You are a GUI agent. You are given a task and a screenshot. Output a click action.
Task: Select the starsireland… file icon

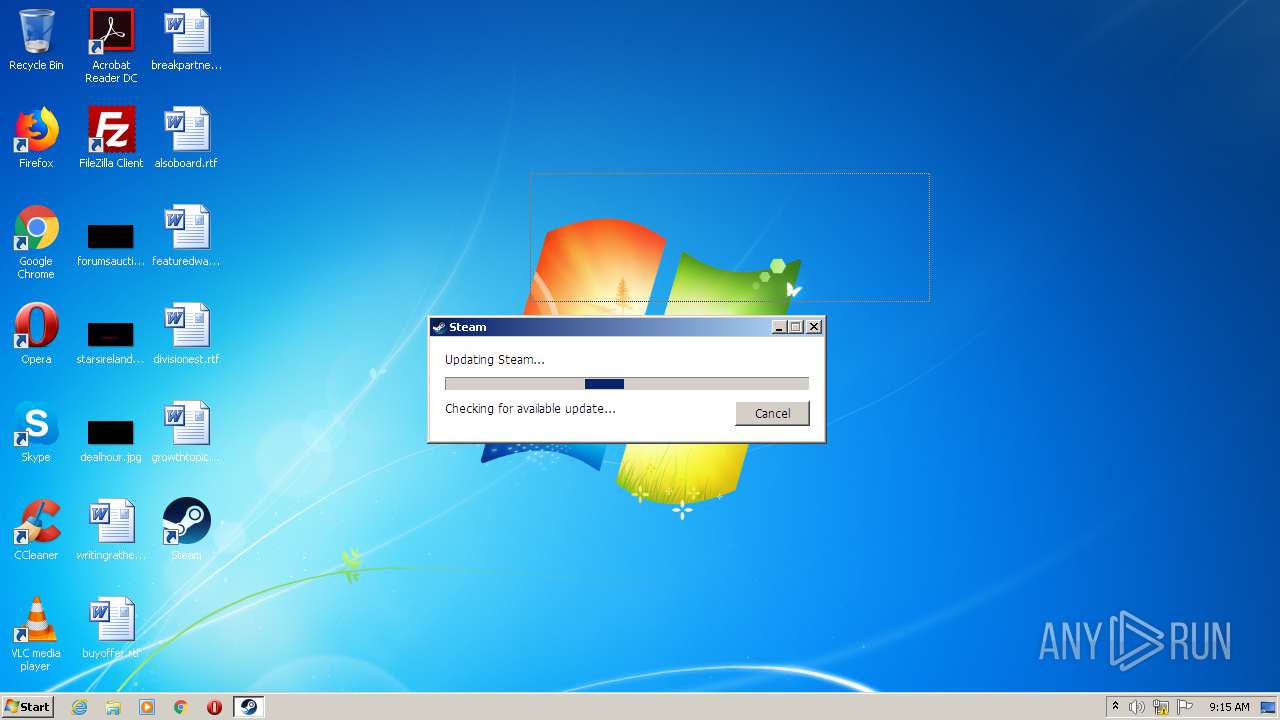(111, 342)
